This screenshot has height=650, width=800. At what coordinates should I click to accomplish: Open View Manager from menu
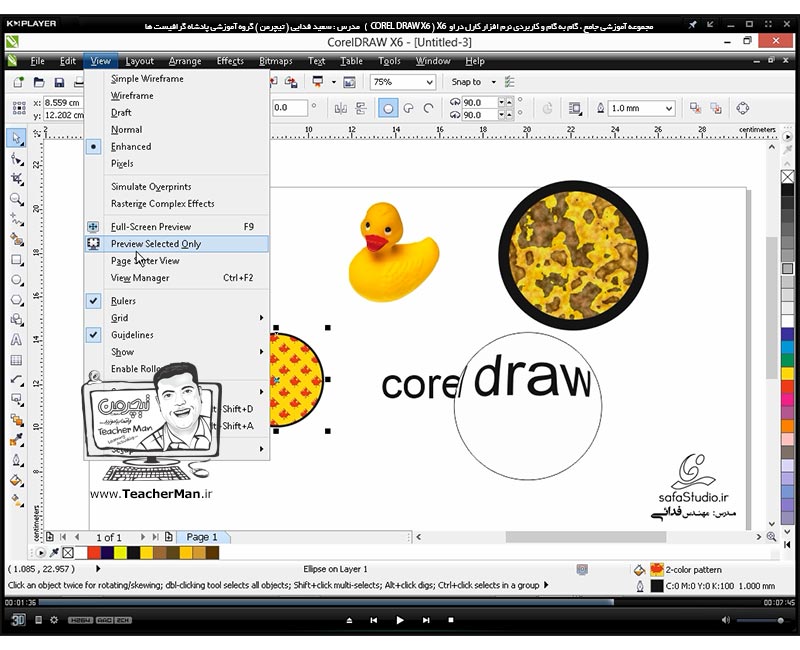click(177, 278)
